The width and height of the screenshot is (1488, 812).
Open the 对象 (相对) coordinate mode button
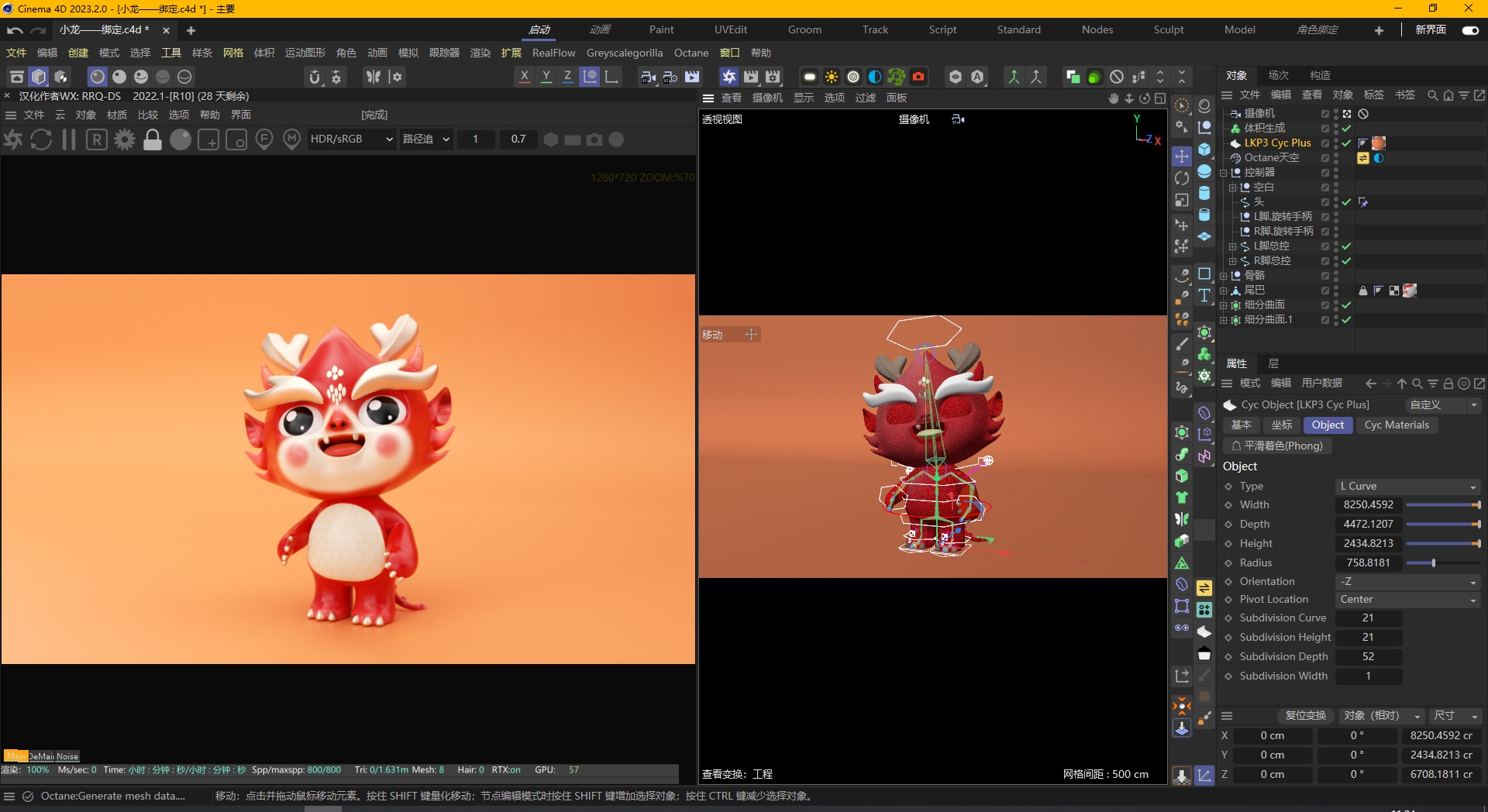point(1383,716)
